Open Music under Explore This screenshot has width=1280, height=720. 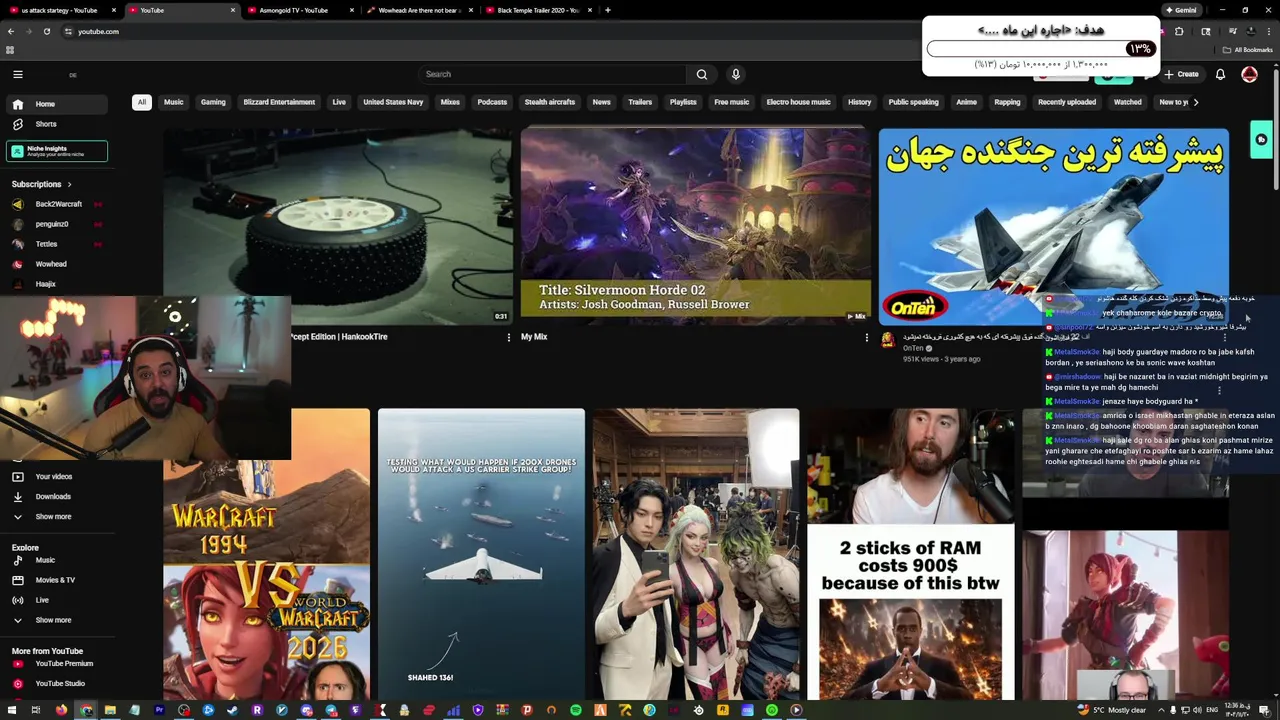[x=57, y=560]
